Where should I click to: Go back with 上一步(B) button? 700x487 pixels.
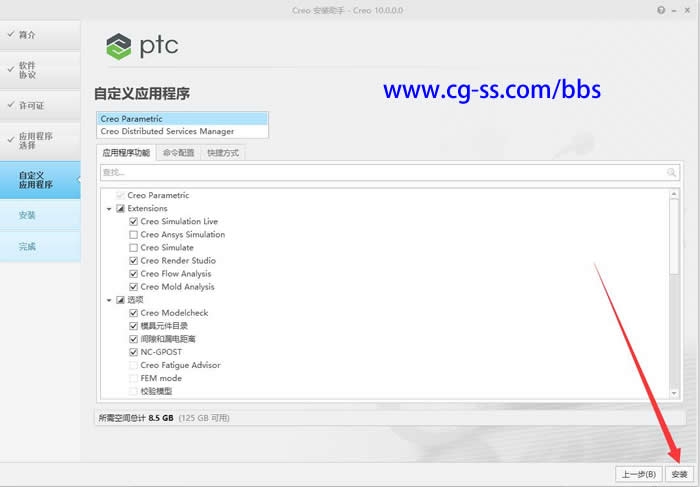click(x=637, y=473)
